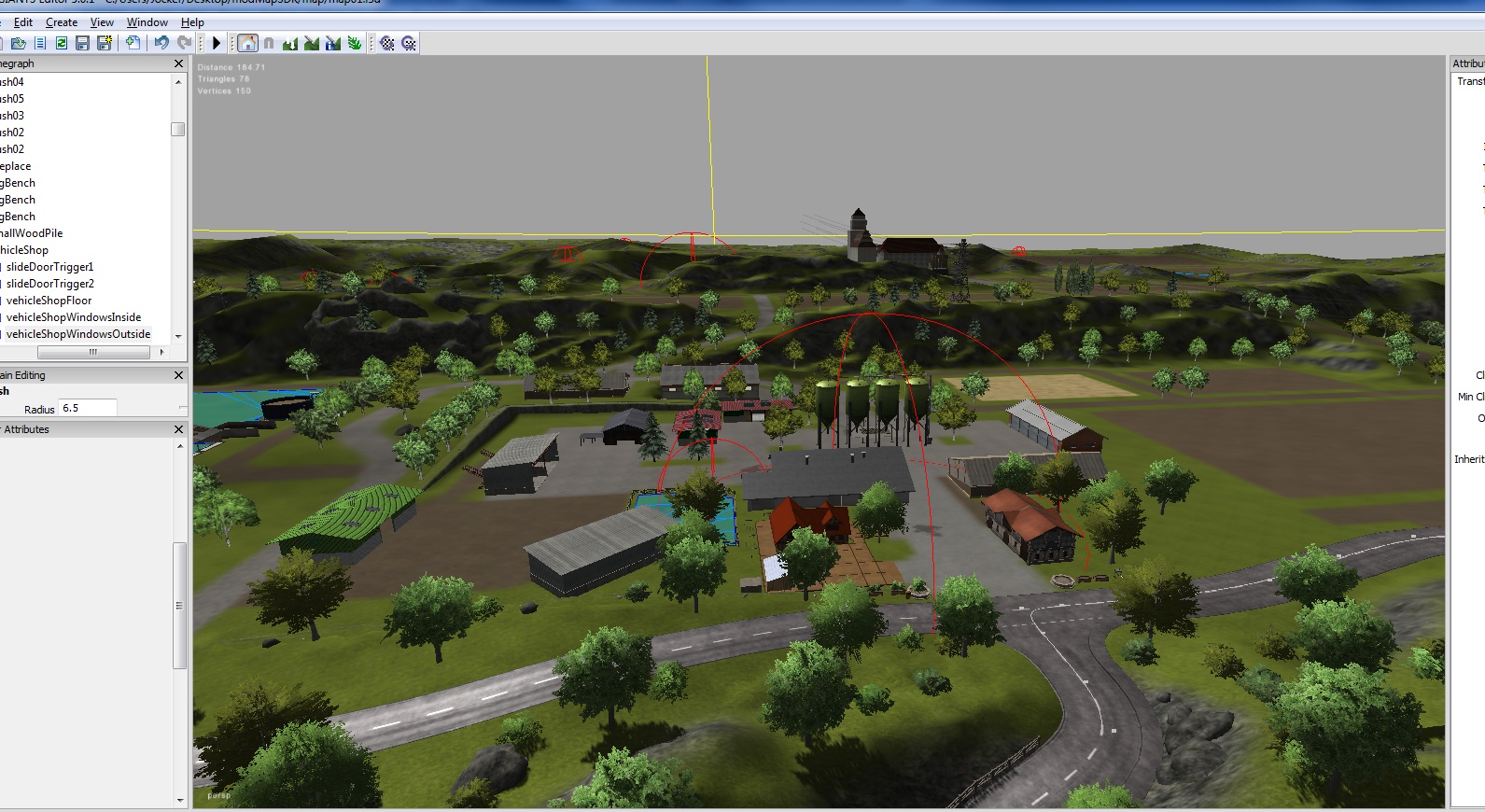Image resolution: width=1485 pixels, height=812 pixels.
Task: Click the document list toolbar icon
Action: coord(40,43)
